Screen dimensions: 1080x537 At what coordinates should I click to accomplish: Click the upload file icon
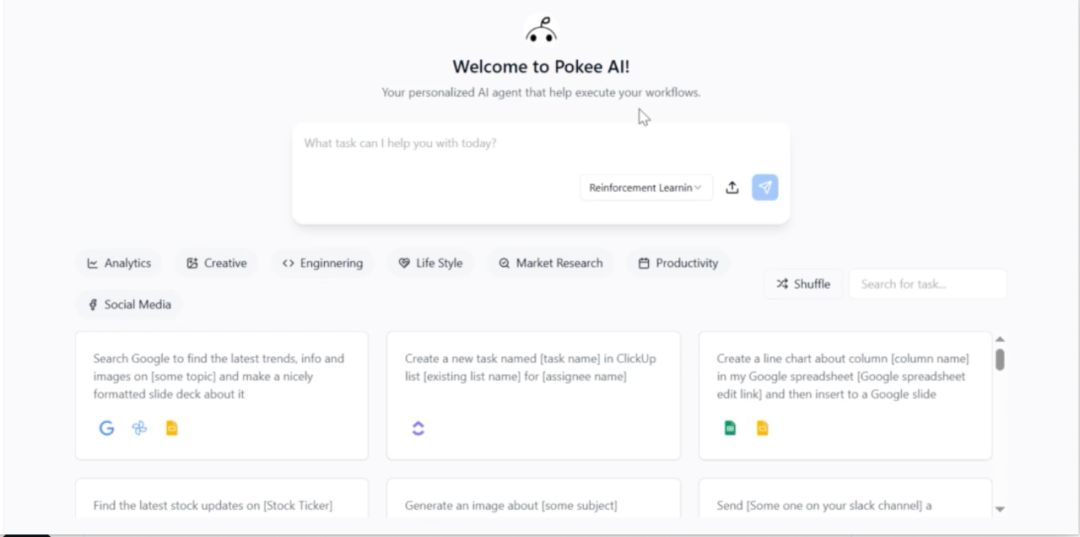[732, 188]
